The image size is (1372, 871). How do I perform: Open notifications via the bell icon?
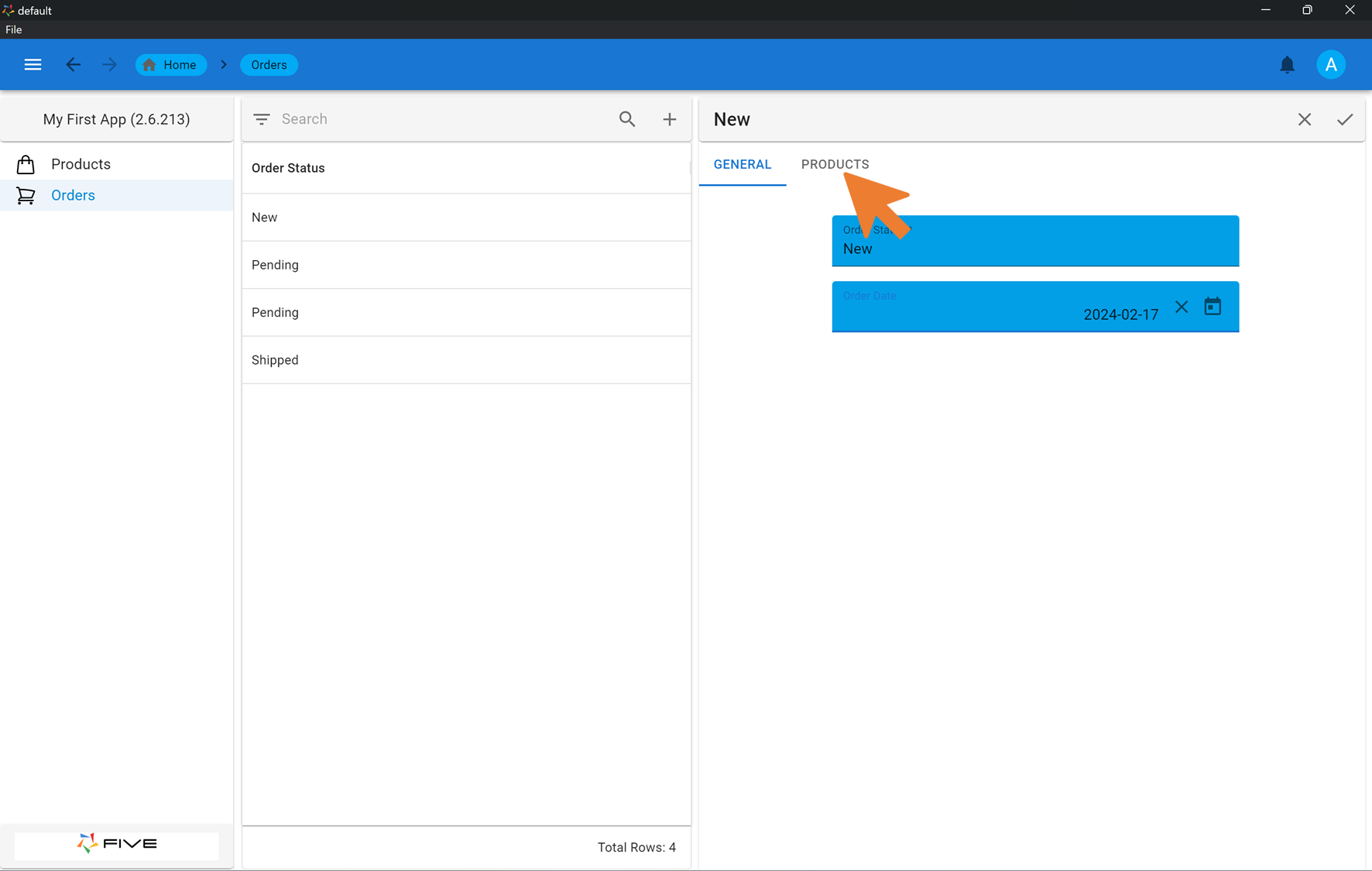[x=1288, y=64]
